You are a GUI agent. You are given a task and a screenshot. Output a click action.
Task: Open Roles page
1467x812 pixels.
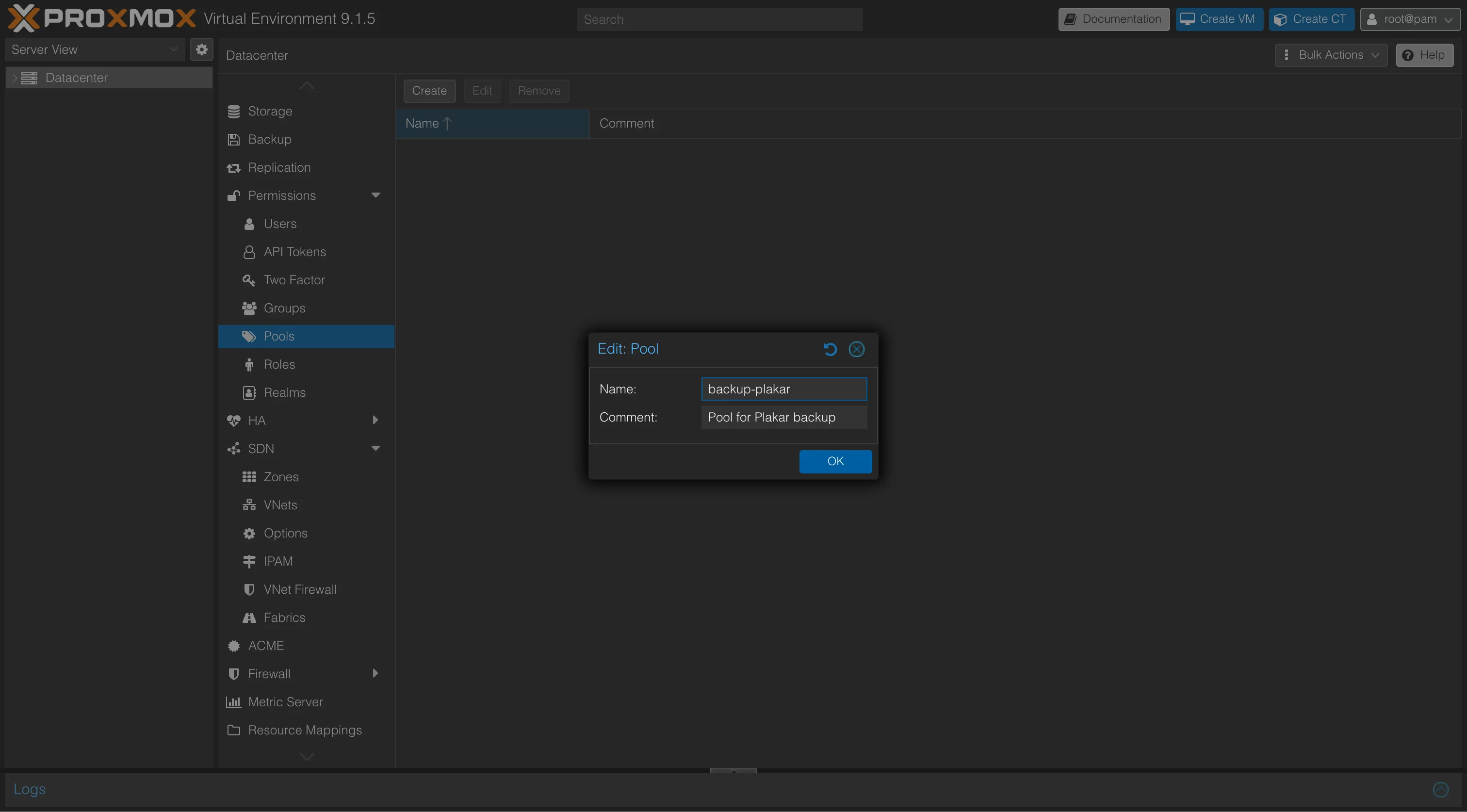[x=306, y=364]
